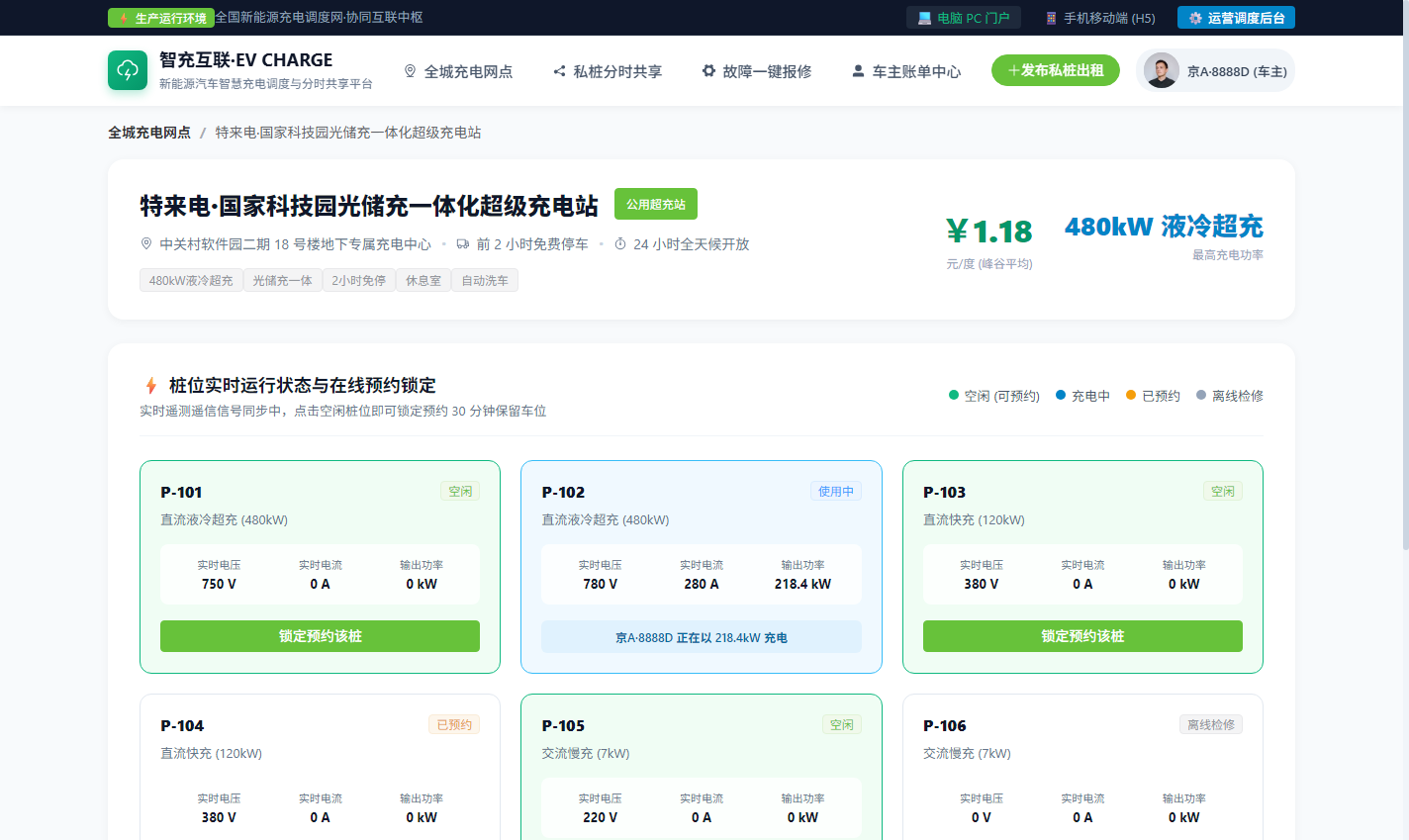Click the user avatar photo
Image resolution: width=1409 pixels, height=840 pixels.
click(x=1161, y=70)
